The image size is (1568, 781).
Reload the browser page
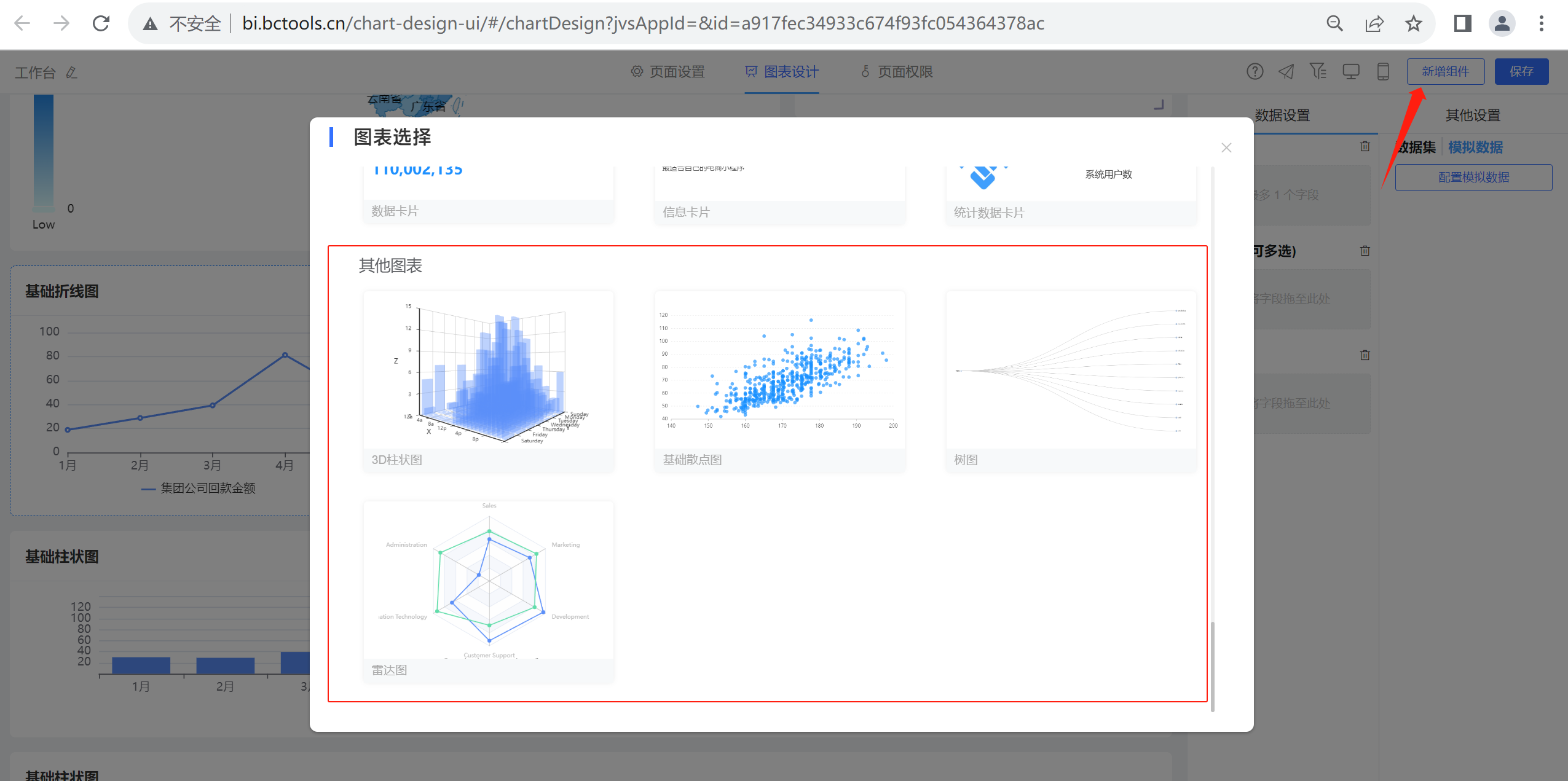tap(101, 23)
